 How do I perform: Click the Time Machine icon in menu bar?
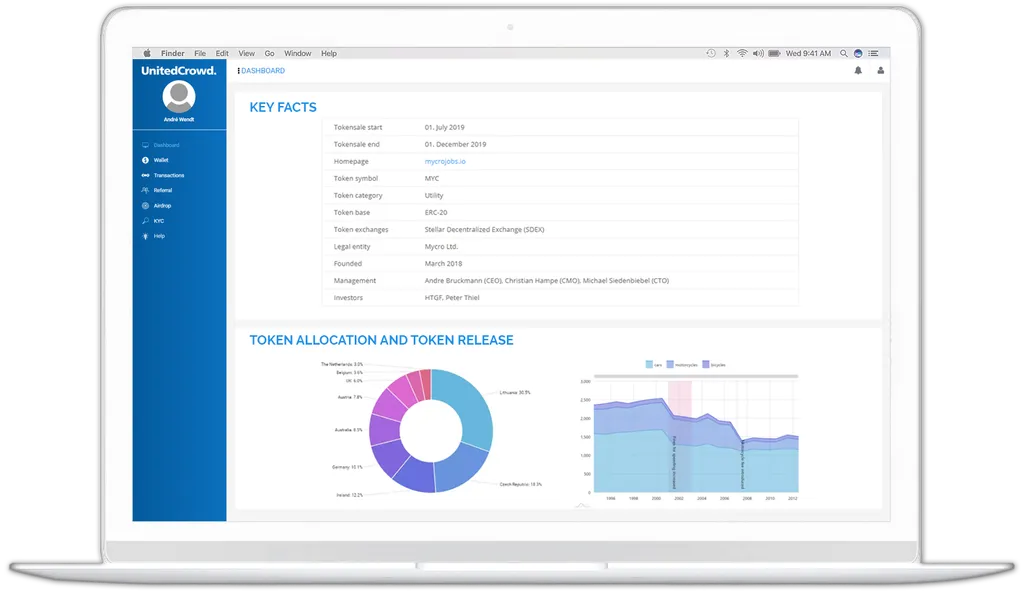click(711, 54)
